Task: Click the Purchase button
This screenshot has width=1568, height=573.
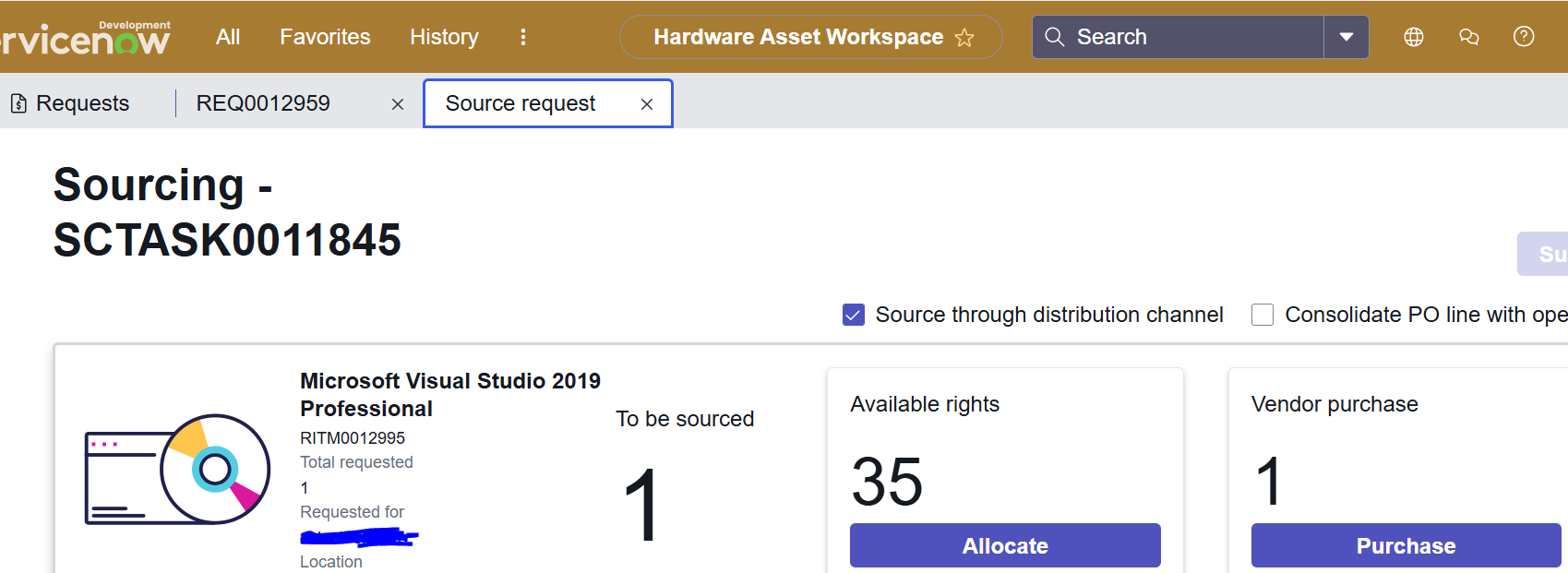Action: (x=1406, y=545)
